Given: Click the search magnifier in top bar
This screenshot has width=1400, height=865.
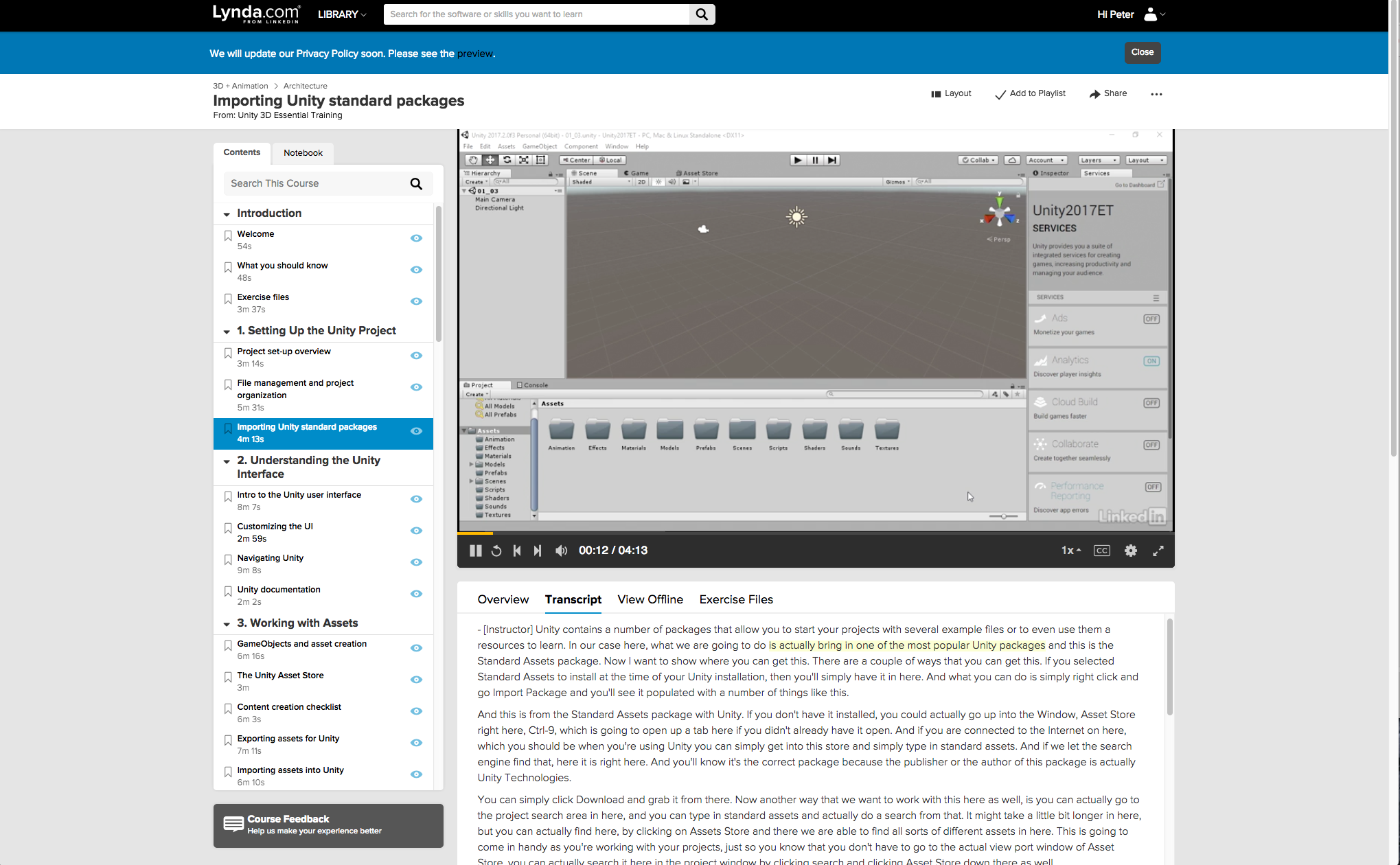Looking at the screenshot, I should click(x=702, y=14).
